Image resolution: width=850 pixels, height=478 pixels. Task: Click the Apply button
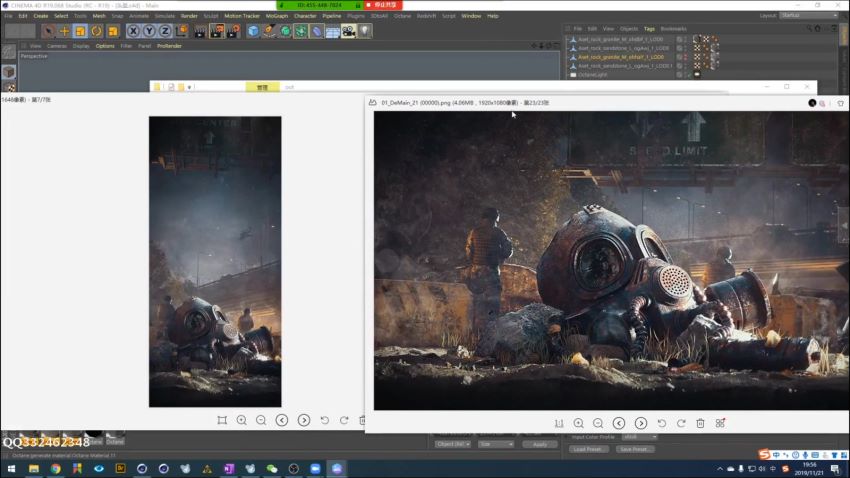tap(540, 444)
